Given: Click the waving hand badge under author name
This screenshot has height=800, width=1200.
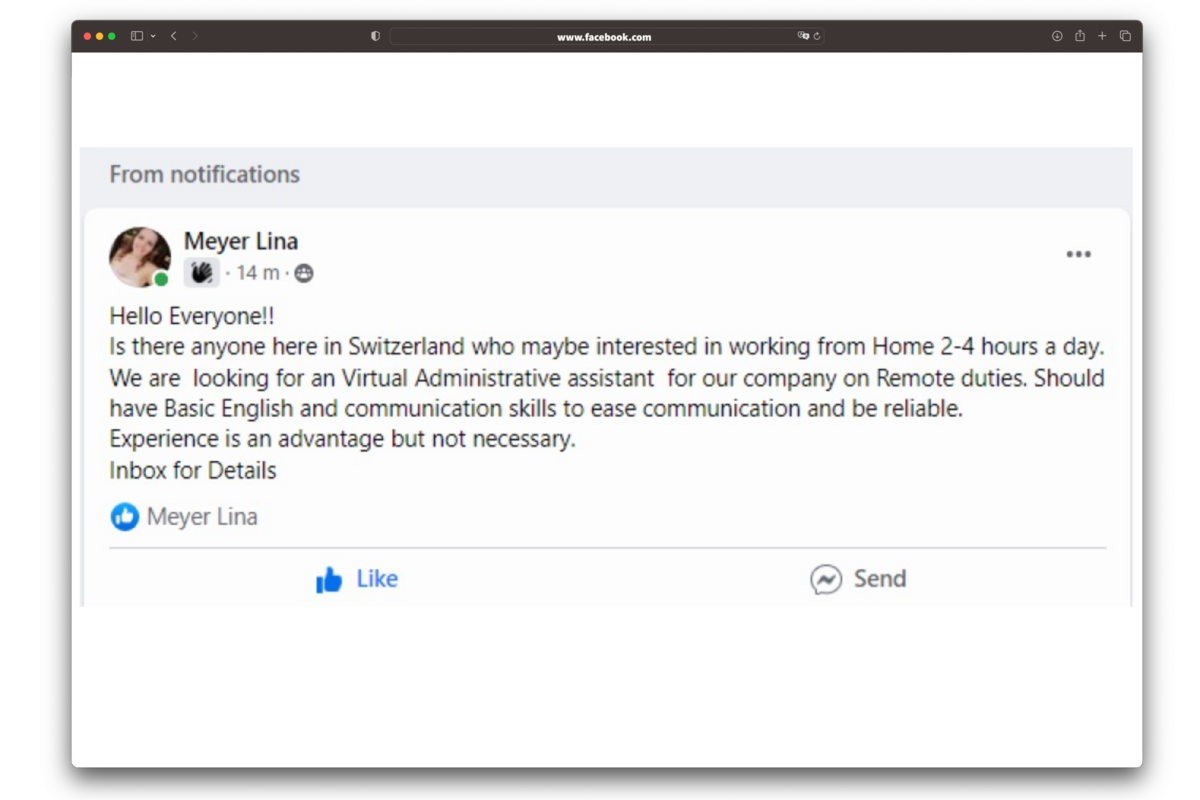Looking at the screenshot, I should pos(201,272).
